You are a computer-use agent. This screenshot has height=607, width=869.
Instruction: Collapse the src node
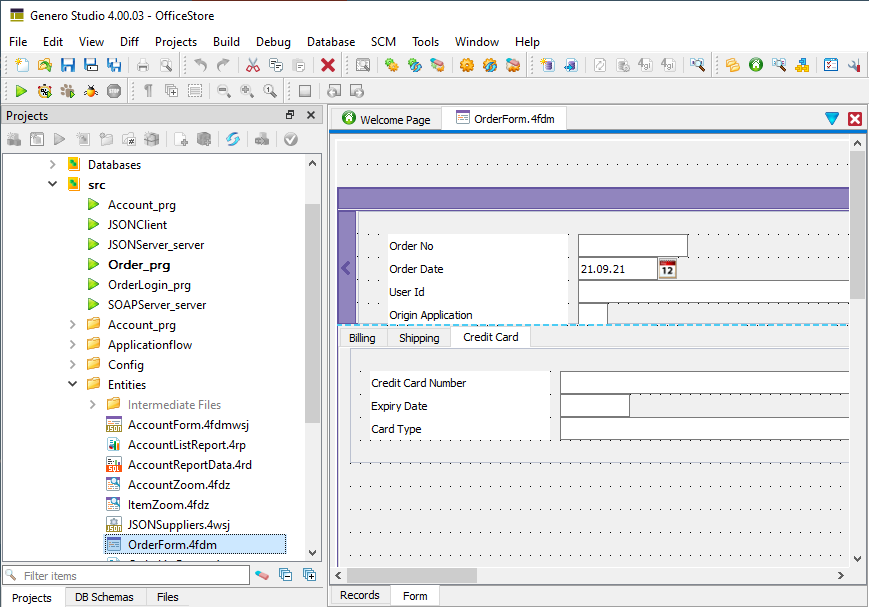[x=52, y=184]
